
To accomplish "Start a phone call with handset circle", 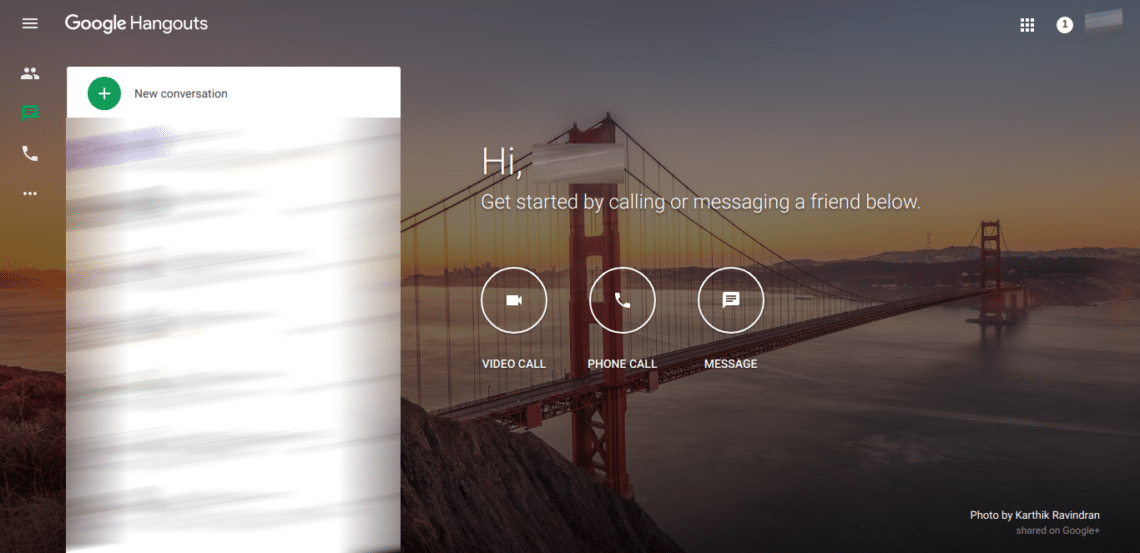I will 622,300.
